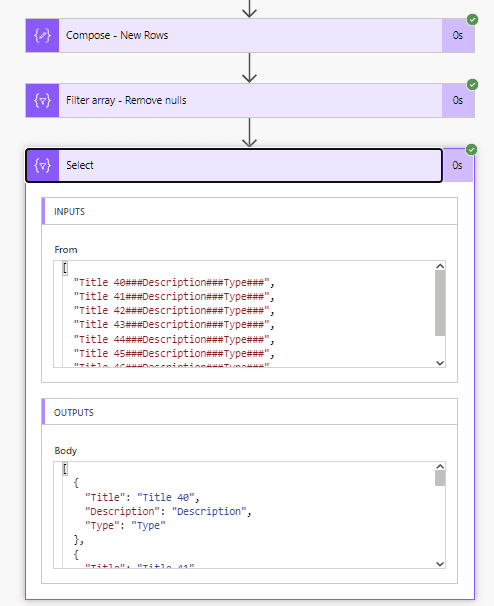Click the "Title 45###Description###Type###" line
Image resolution: width=494 pixels, height=606 pixels.
[x=174, y=353]
